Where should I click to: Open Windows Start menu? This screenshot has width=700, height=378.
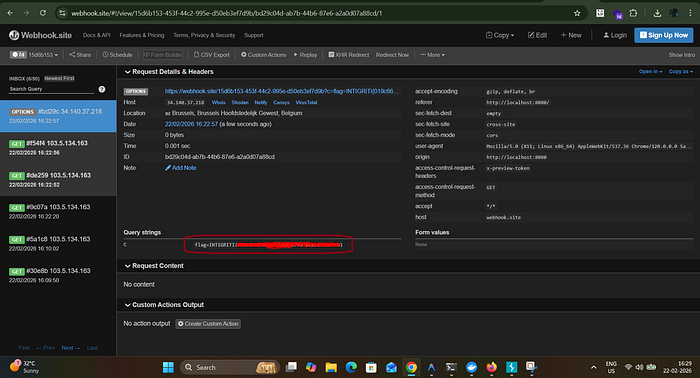(x=168, y=367)
